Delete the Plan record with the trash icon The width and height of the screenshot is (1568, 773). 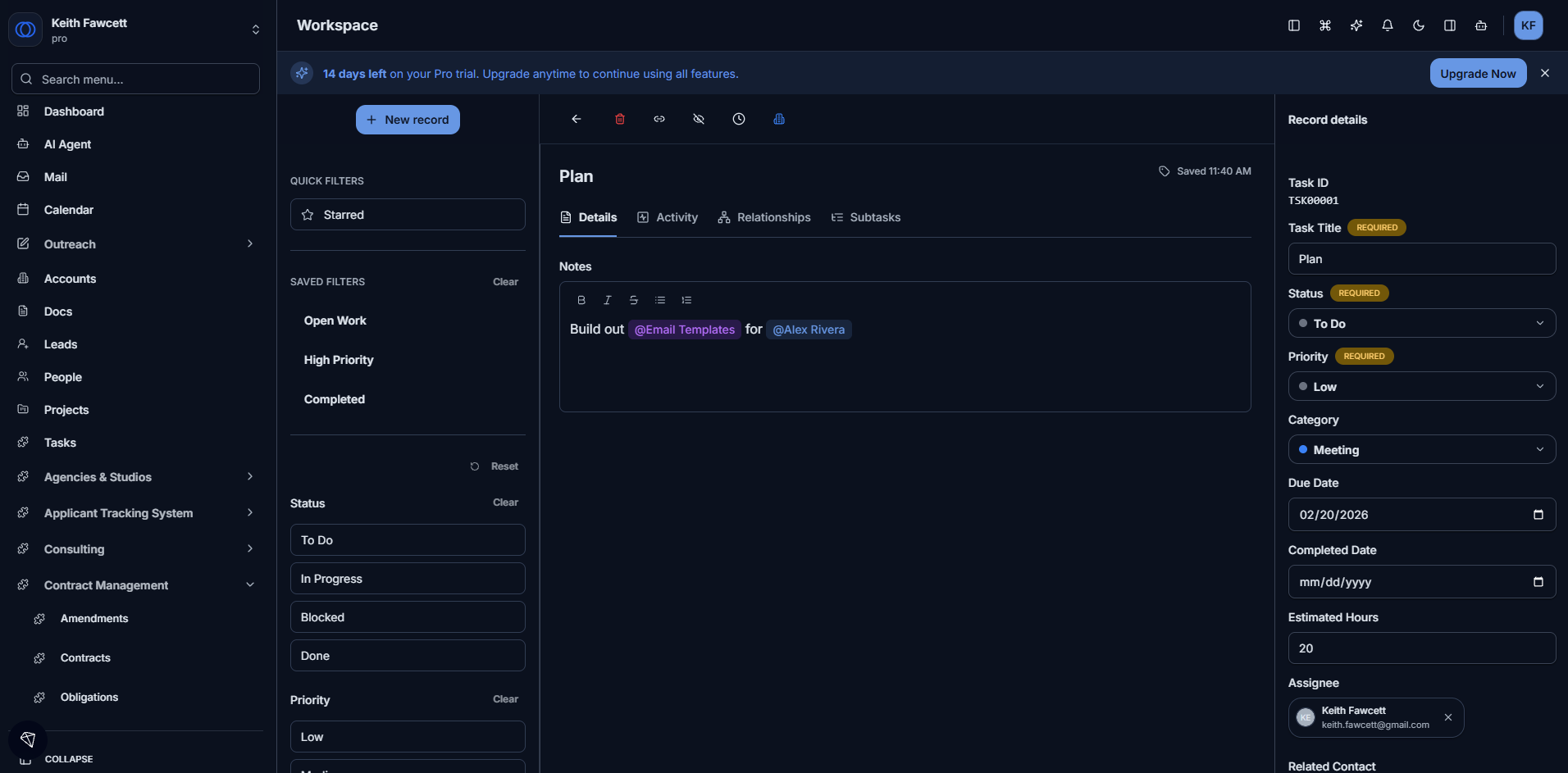coord(619,119)
